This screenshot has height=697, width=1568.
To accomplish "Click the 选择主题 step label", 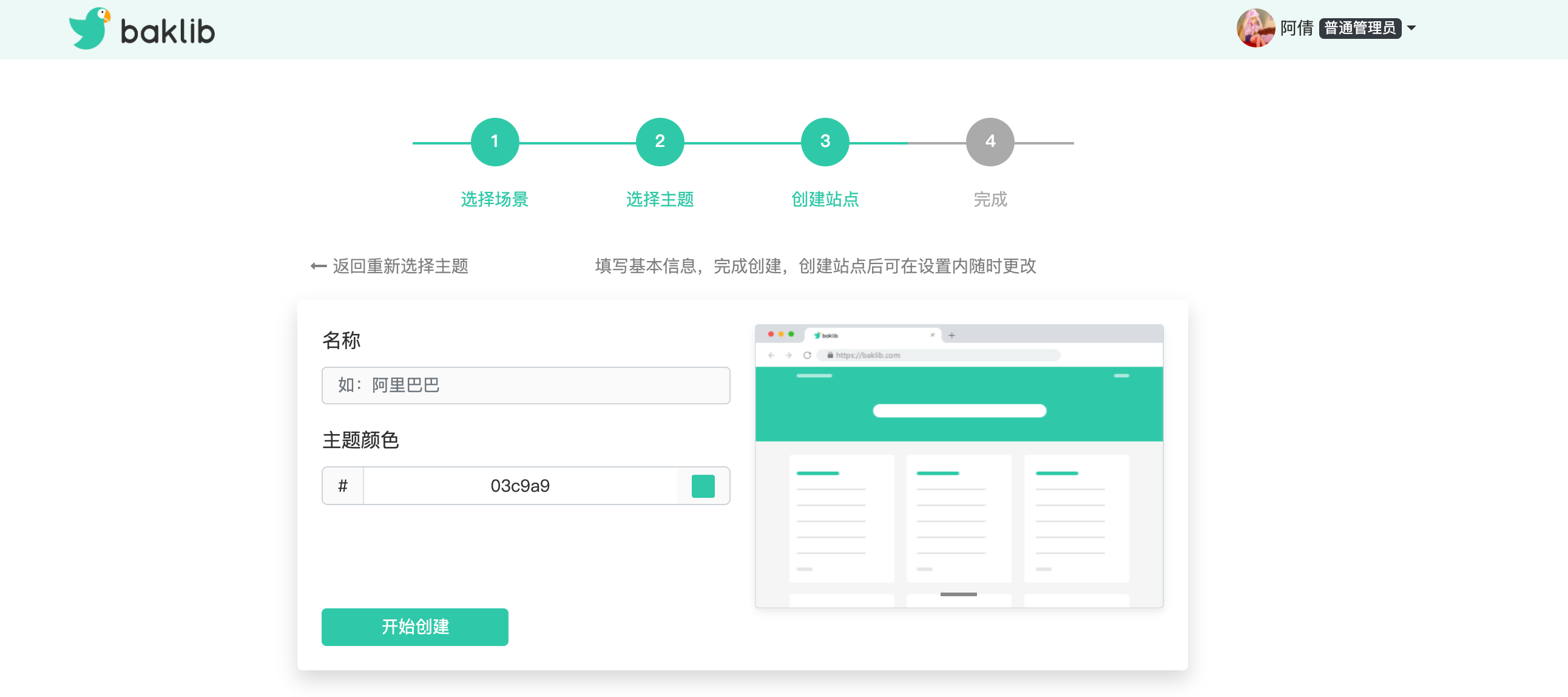I will click(660, 199).
